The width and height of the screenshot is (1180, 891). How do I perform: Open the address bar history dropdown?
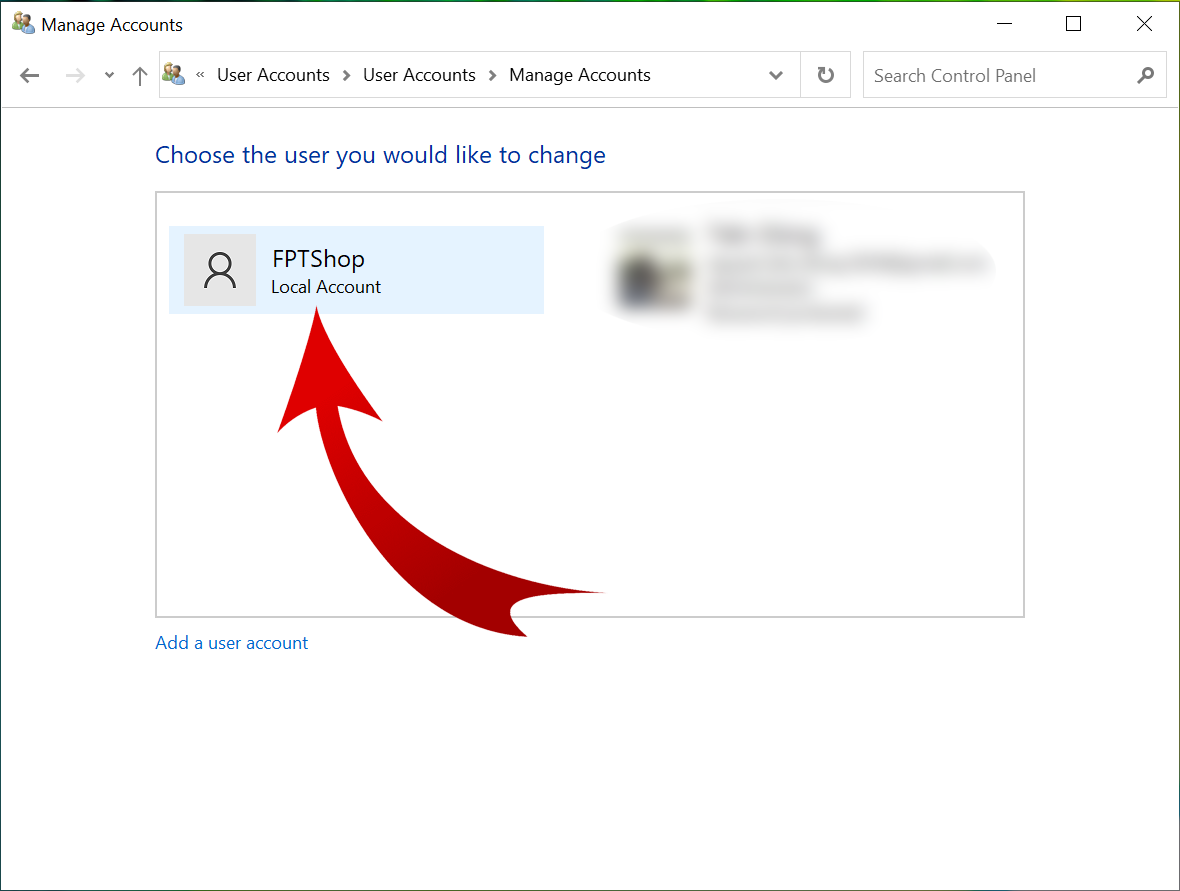click(x=776, y=75)
